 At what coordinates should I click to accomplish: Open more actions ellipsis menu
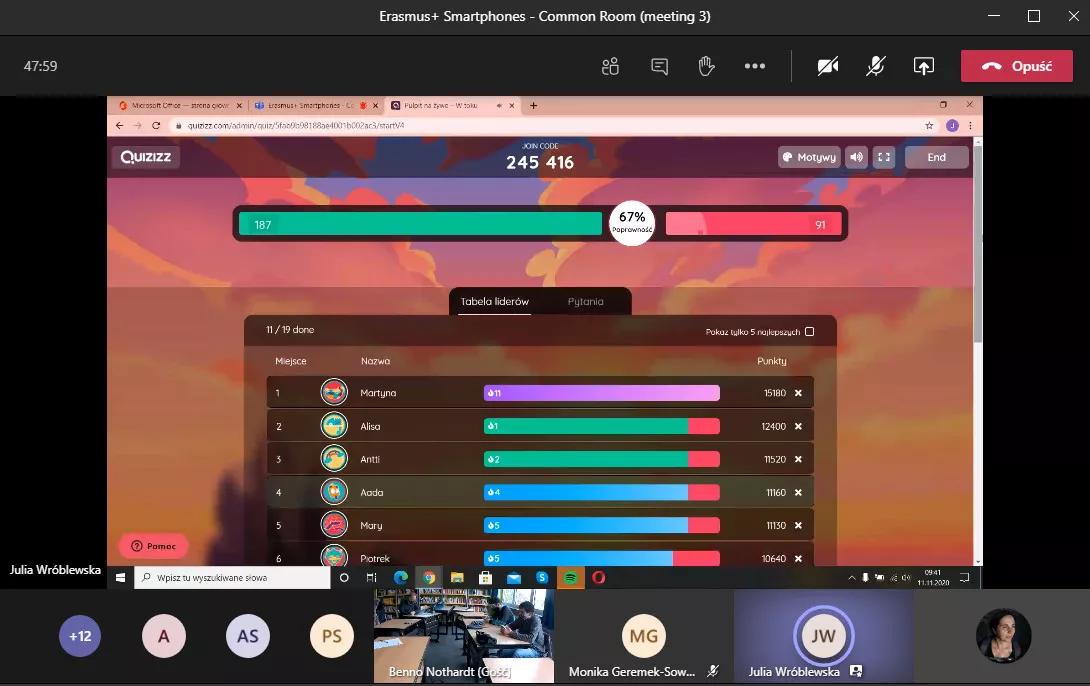(x=754, y=66)
